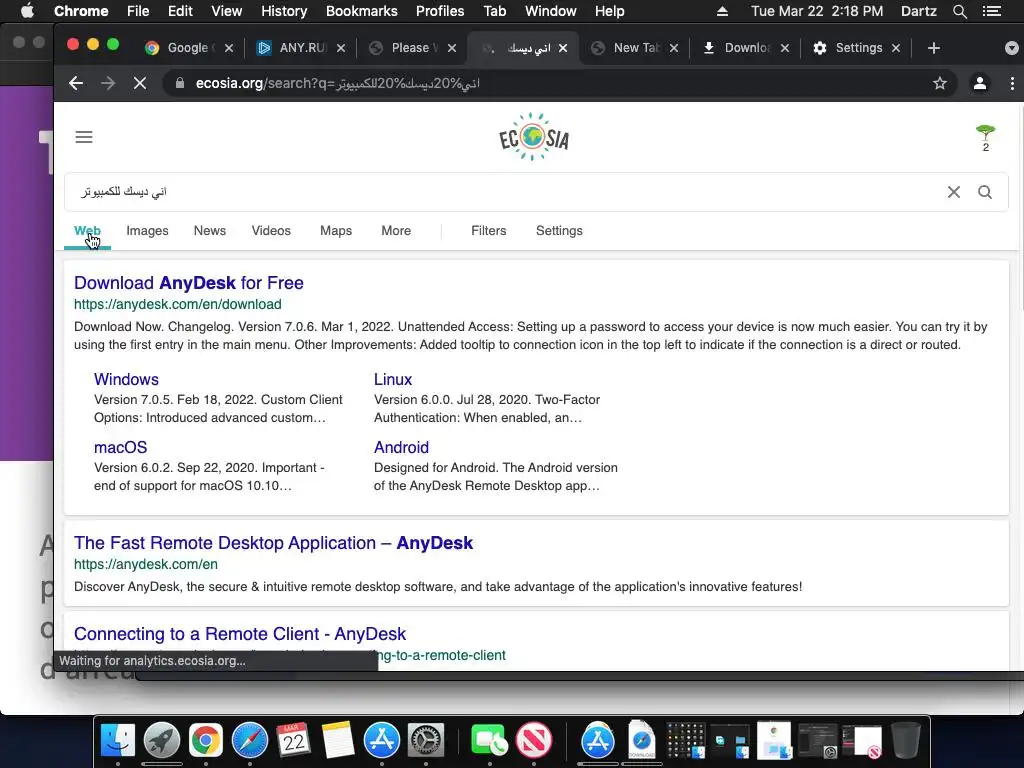Stop loading the page
The image size is (1024, 768).
point(140,84)
